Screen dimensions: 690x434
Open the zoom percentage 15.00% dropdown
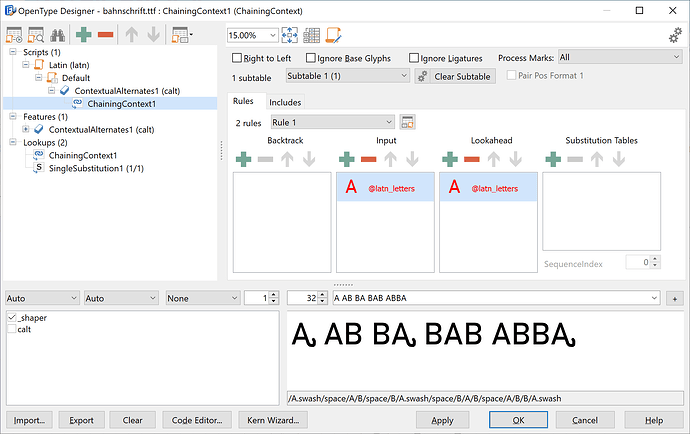coord(273,35)
